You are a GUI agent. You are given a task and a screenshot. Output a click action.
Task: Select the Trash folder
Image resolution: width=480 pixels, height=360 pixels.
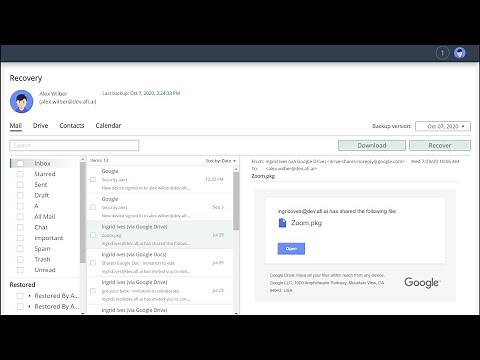pyautogui.click(x=42, y=259)
